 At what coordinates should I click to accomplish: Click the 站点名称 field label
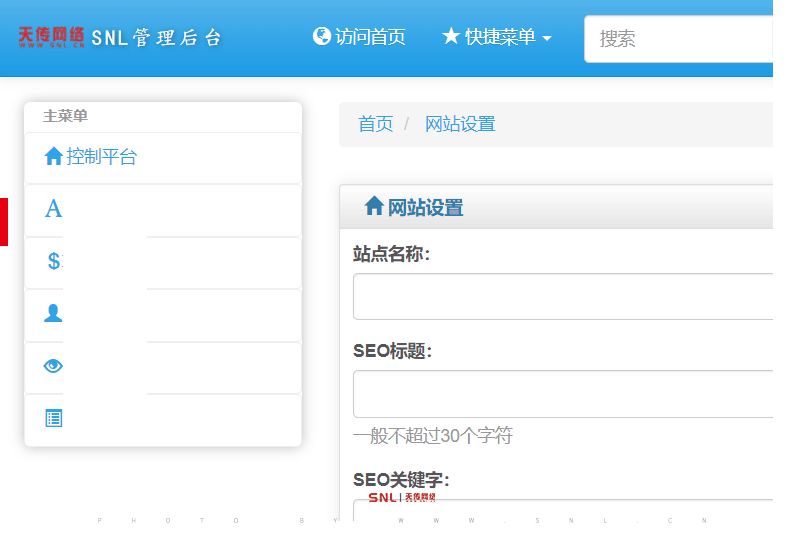pyautogui.click(x=391, y=253)
